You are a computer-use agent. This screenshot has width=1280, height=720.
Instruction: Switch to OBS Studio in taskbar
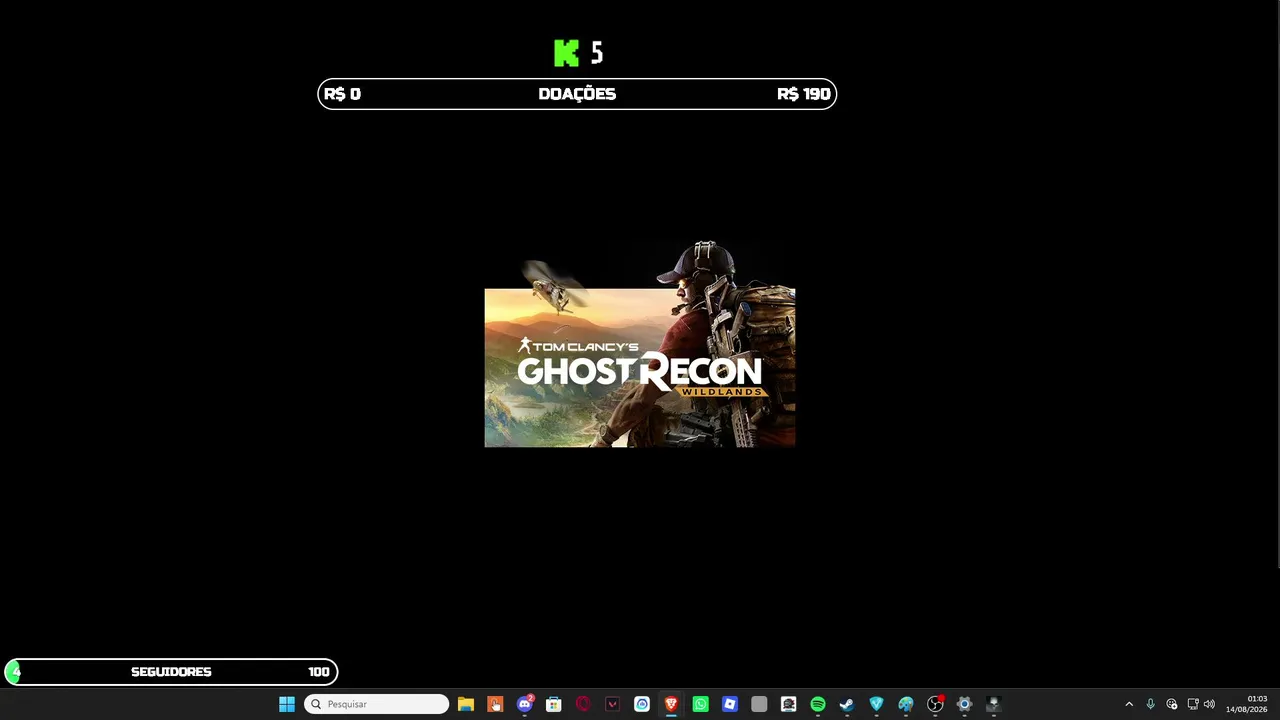tap(935, 704)
